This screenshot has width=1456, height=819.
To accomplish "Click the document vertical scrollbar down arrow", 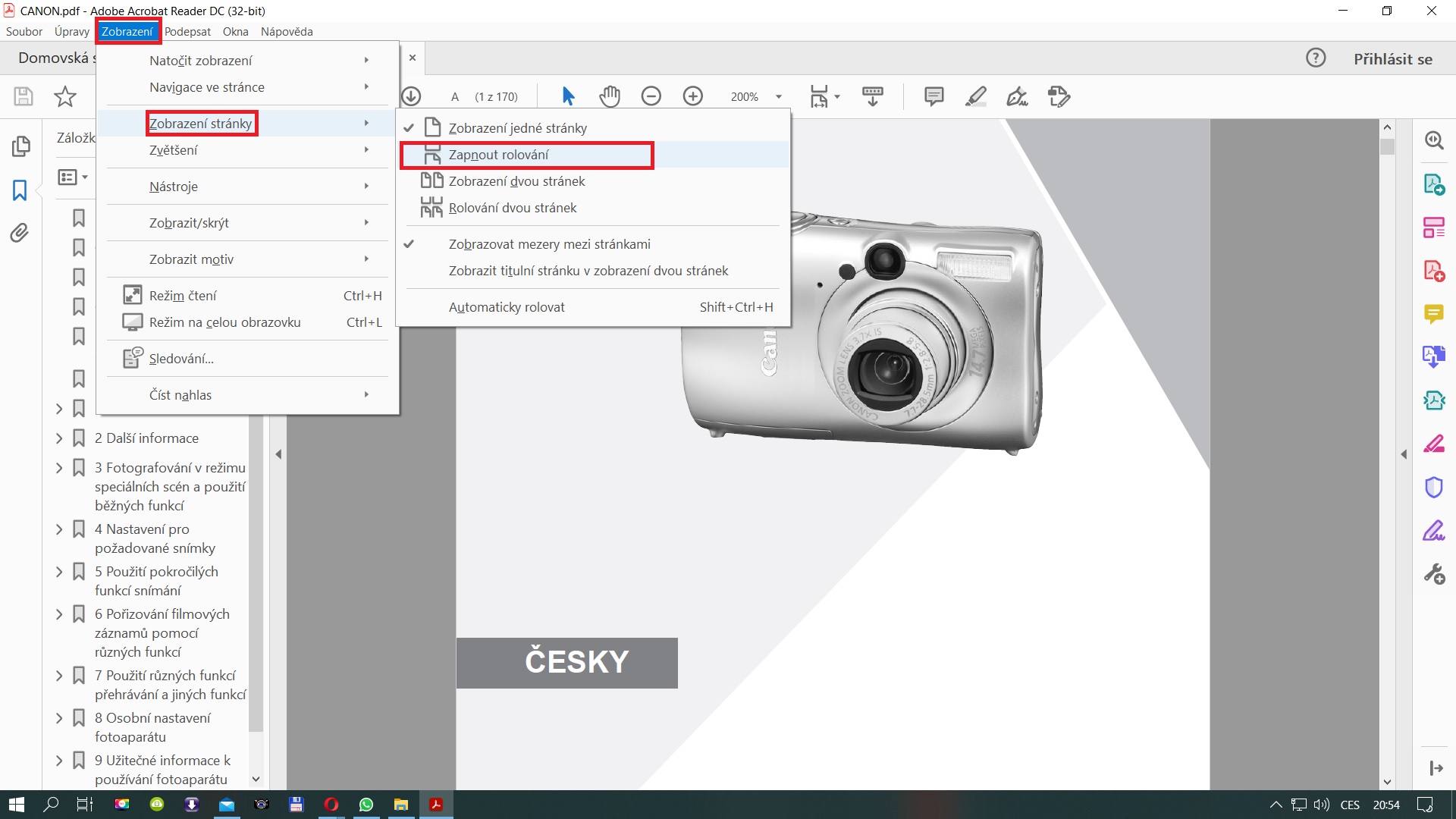I will point(1387,782).
